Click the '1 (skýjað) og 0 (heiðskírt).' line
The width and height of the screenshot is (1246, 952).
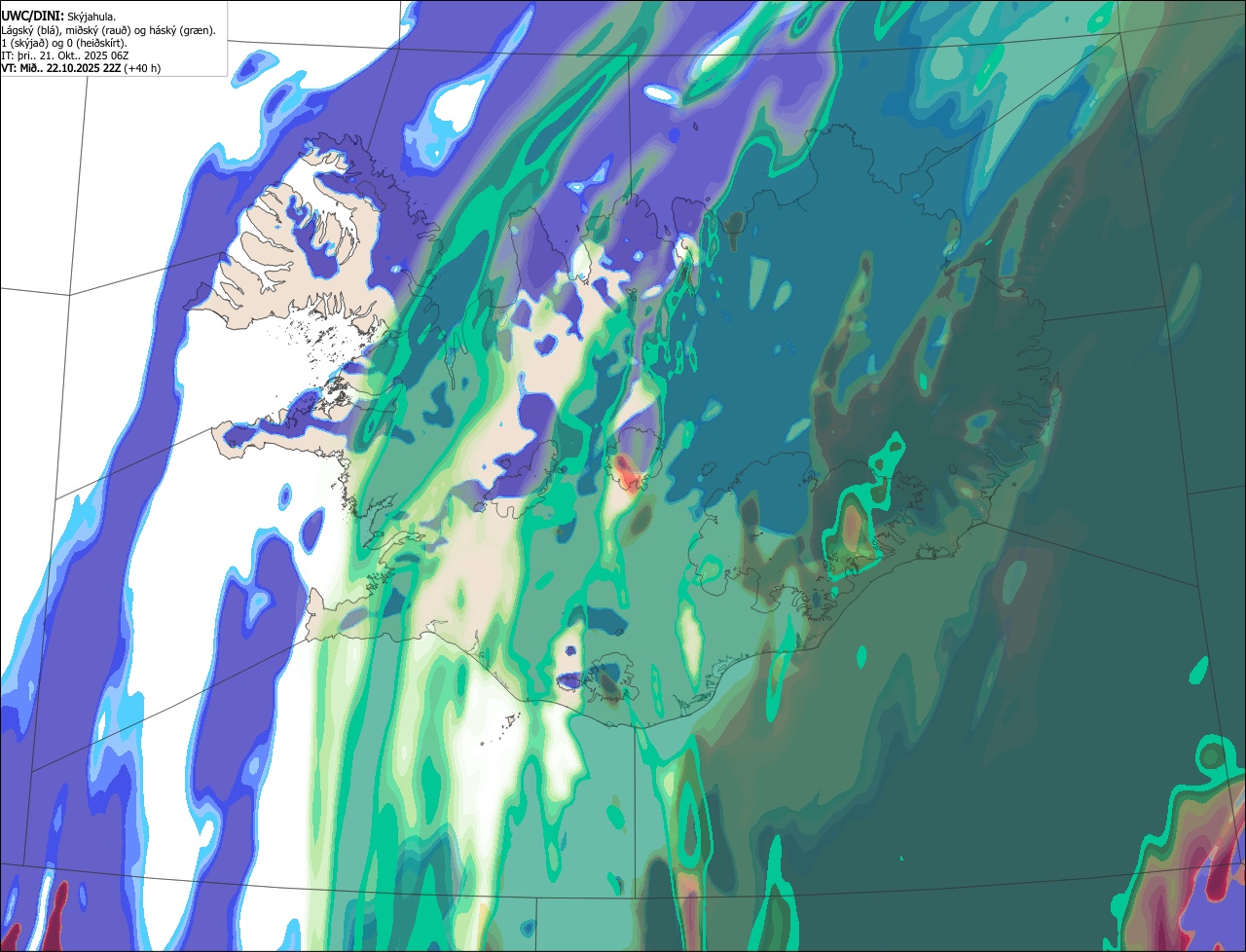(x=64, y=43)
